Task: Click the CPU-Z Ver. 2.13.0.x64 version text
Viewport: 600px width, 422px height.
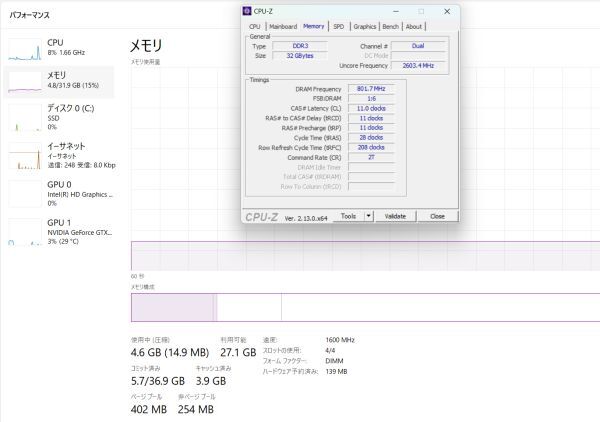Action: pos(306,218)
